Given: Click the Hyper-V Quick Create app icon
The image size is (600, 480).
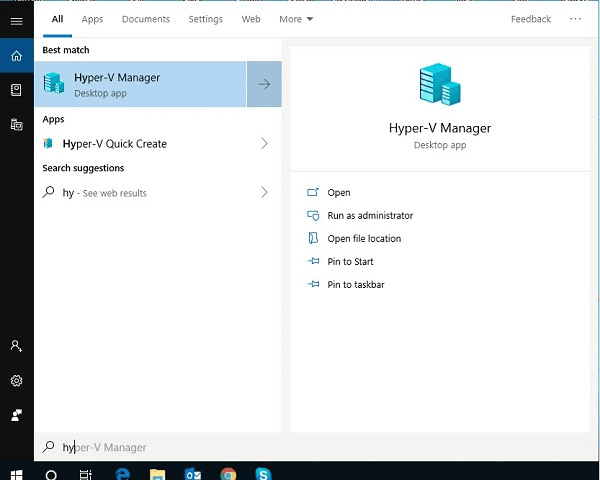Looking at the screenshot, I should [48, 143].
